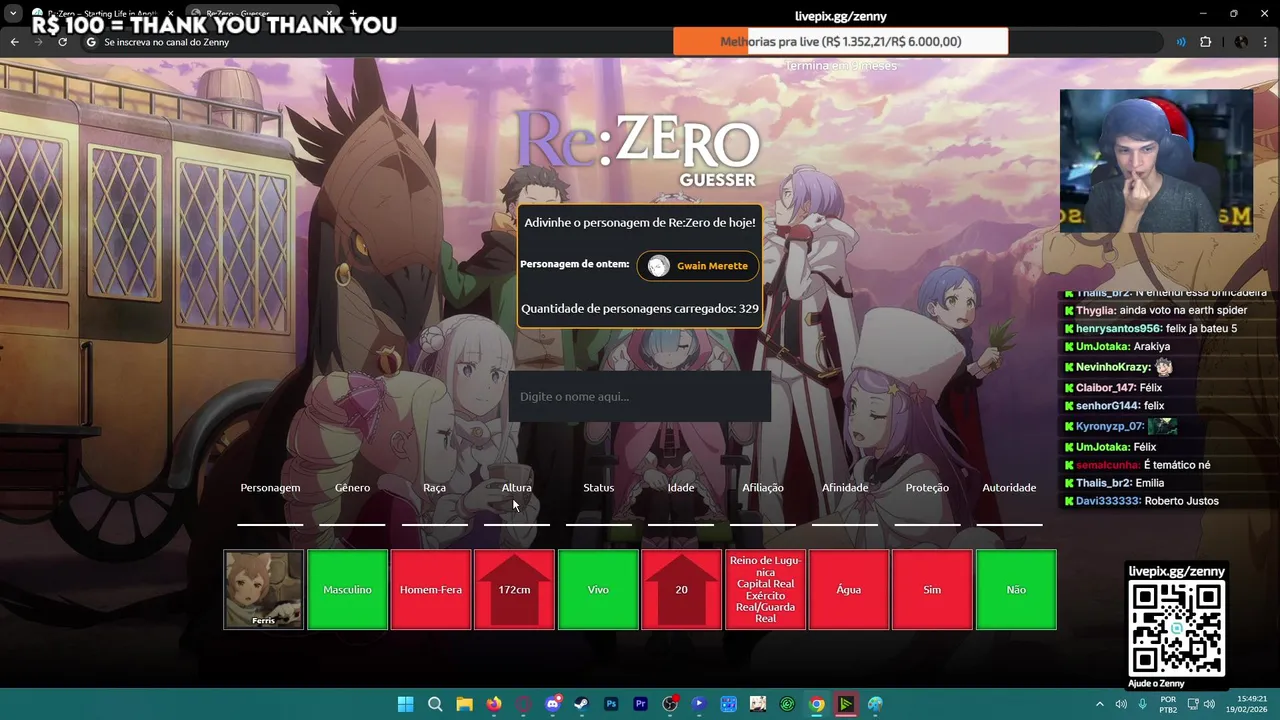Open the Chrome three-dot menu
This screenshot has width=1280, height=720.
(x=1267, y=42)
